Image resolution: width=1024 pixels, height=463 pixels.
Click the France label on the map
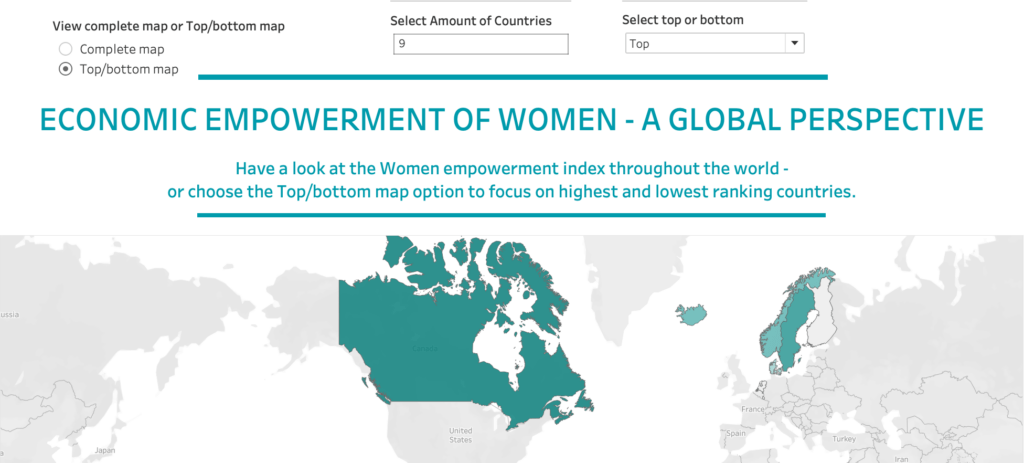pyautogui.click(x=753, y=409)
